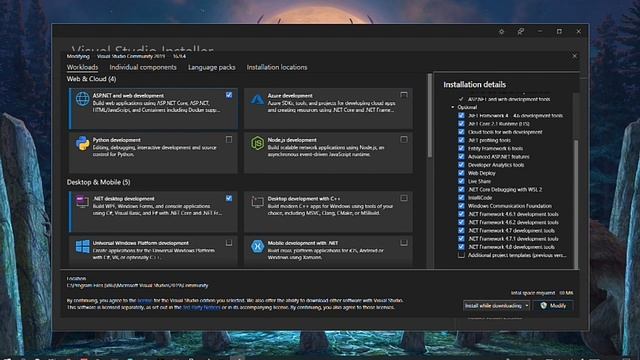Uncheck Entity Framework 6 tools option

461,148
